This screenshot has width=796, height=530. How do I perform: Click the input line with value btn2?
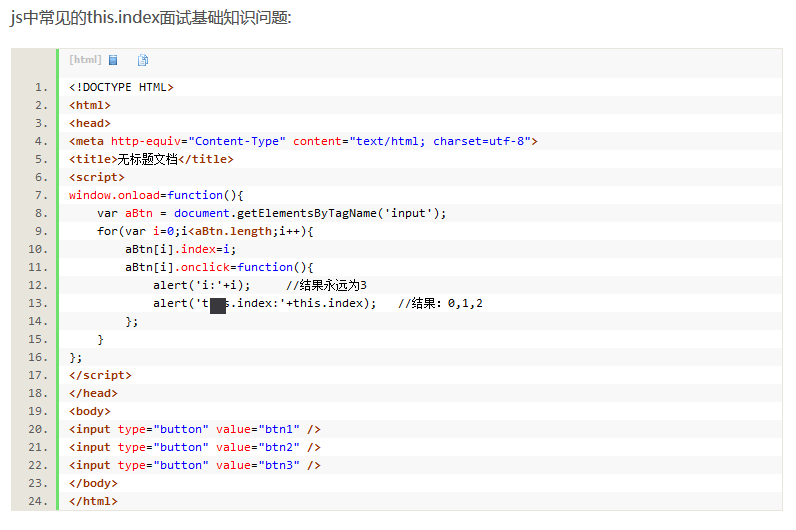click(x=195, y=447)
